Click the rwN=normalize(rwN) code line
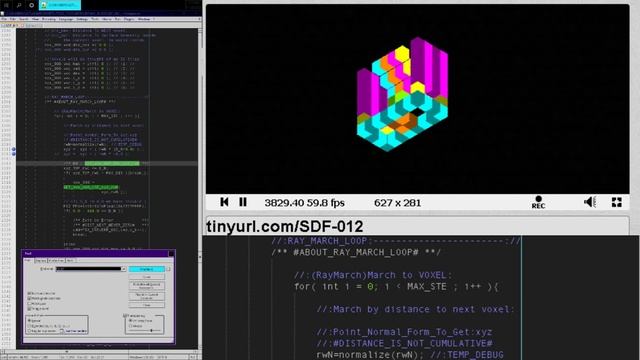Screen dimensions: 640x360 [x=409, y=355]
